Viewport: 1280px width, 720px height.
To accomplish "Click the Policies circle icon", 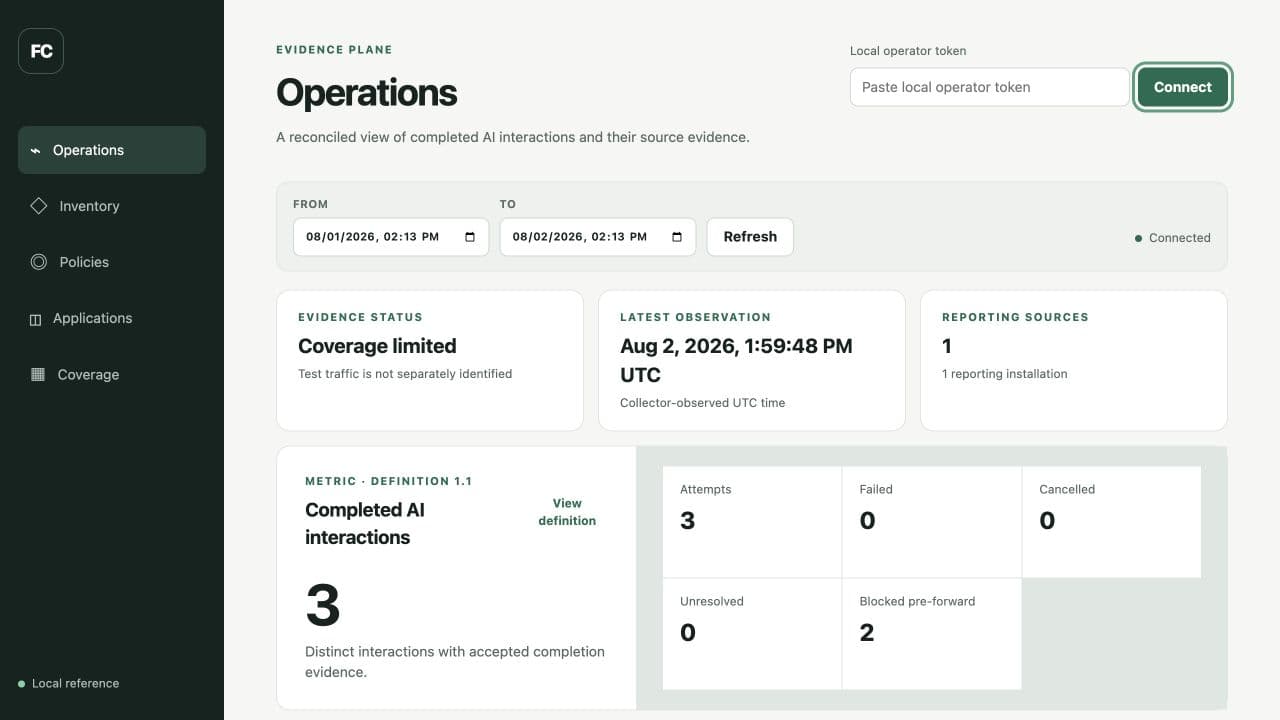I will 39,262.
